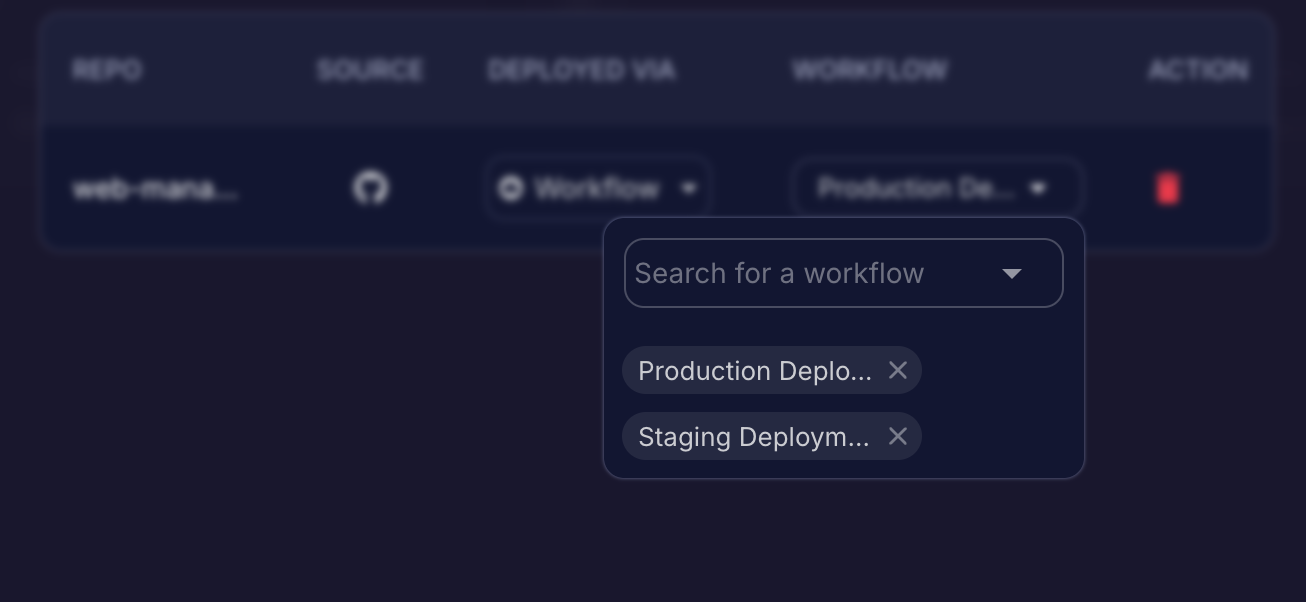This screenshot has width=1306, height=602.
Task: Click the ACTION column header
Action: pos(1197,70)
